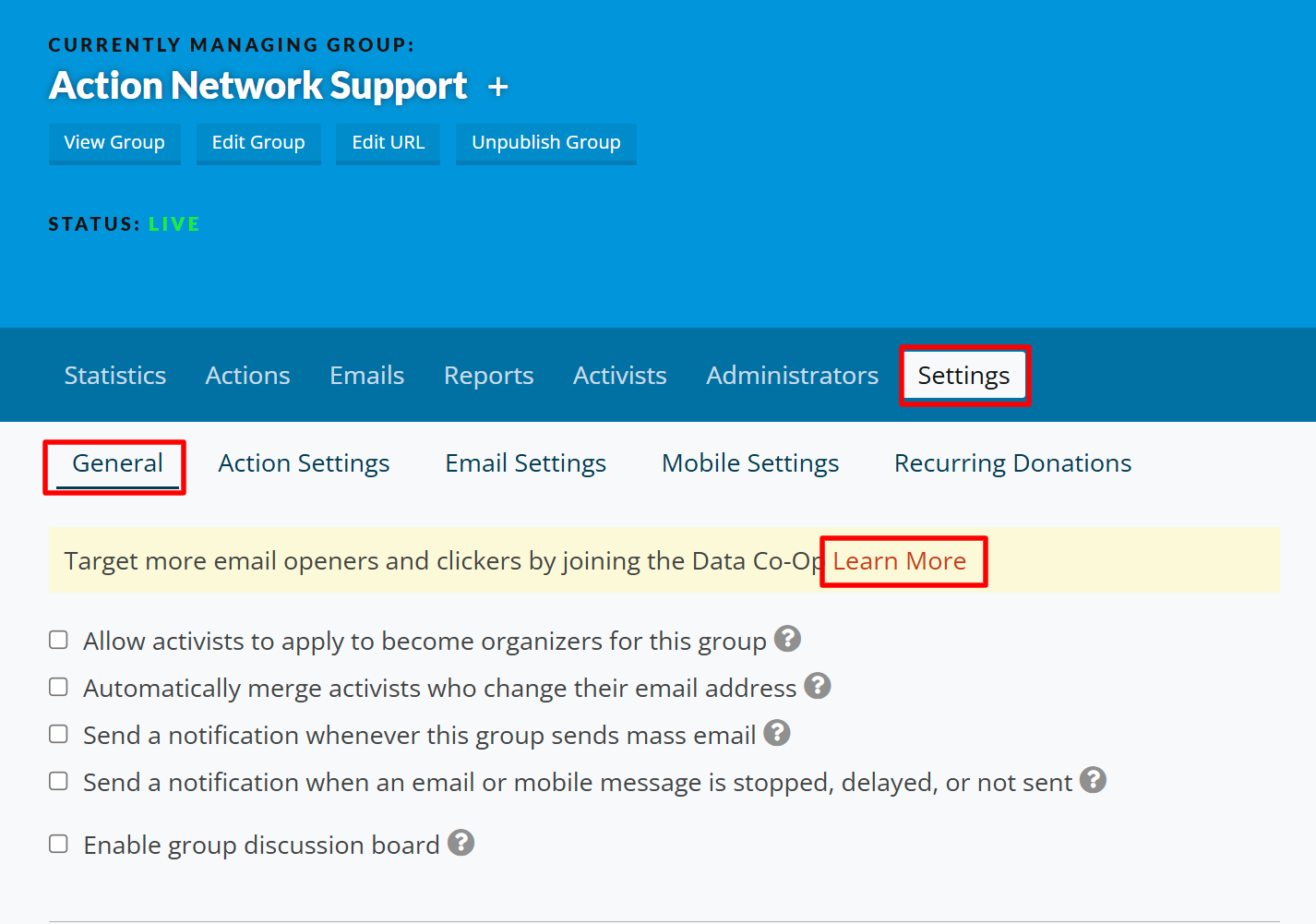
Task: Click the Edit URL button
Action: tap(389, 143)
